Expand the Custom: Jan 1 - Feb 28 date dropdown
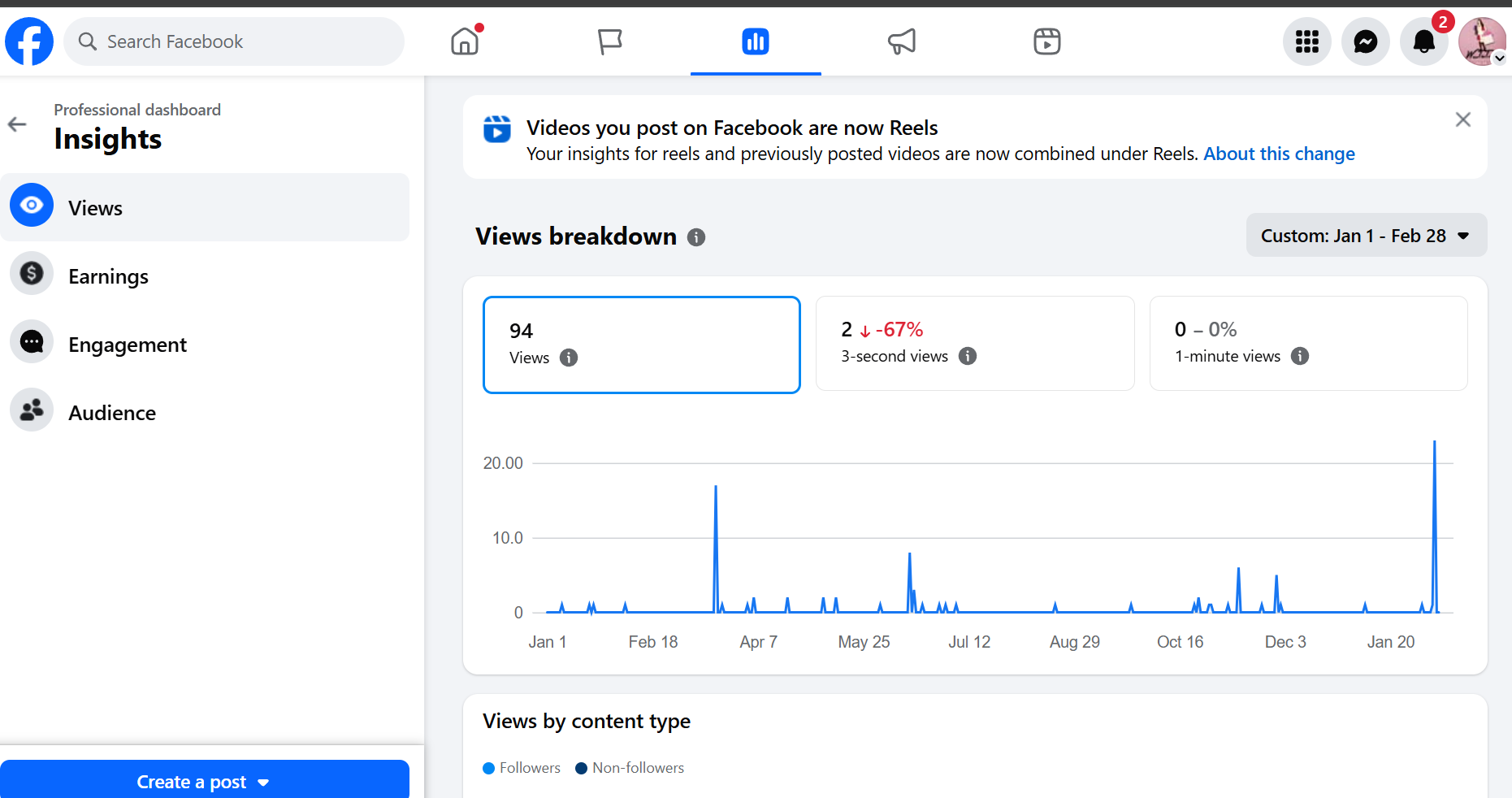Screen dimensions: 1512x798 tap(1366, 236)
